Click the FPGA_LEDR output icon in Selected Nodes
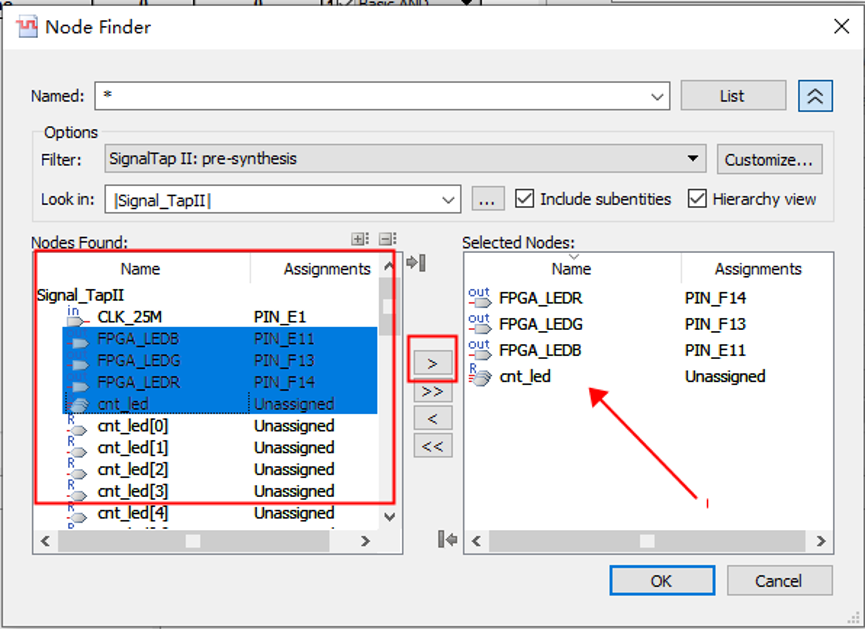 tap(479, 297)
